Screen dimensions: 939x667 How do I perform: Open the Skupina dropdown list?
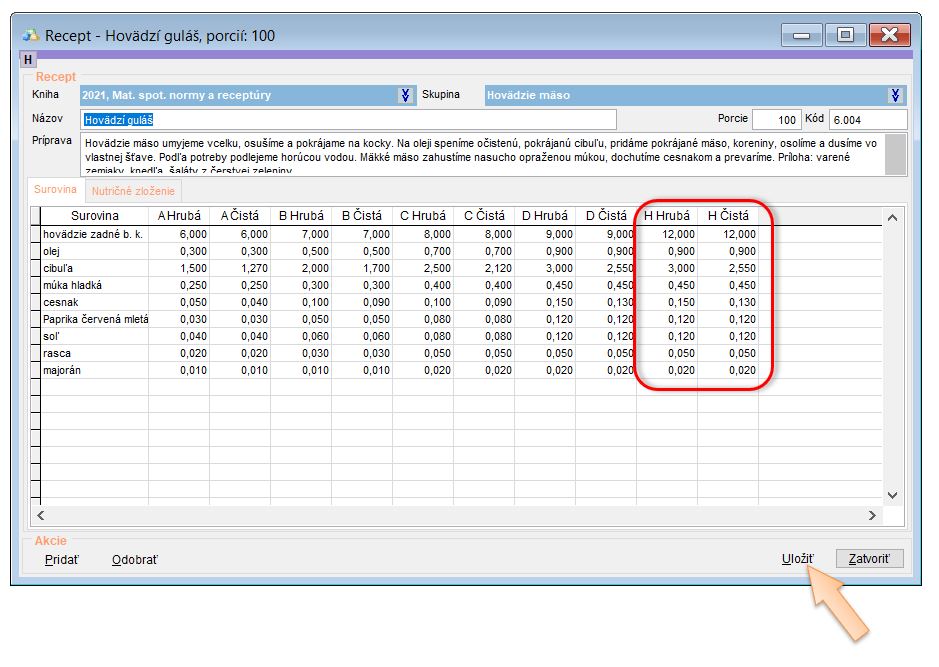pyautogui.click(x=895, y=96)
